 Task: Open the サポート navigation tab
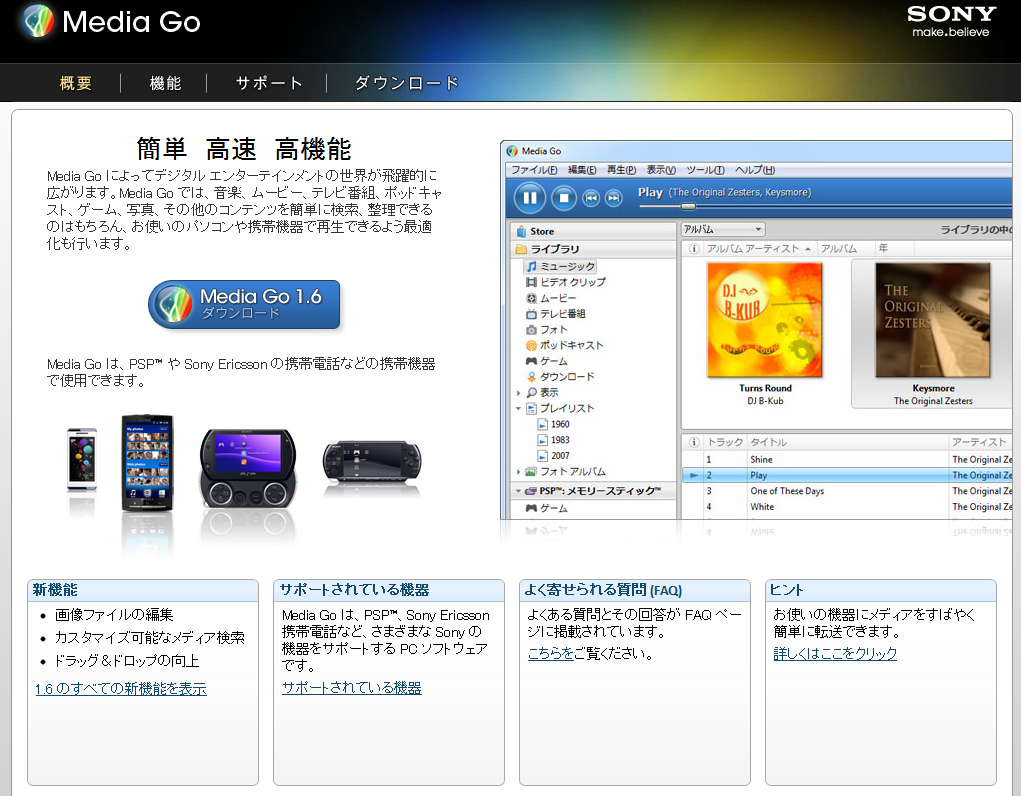tap(269, 83)
